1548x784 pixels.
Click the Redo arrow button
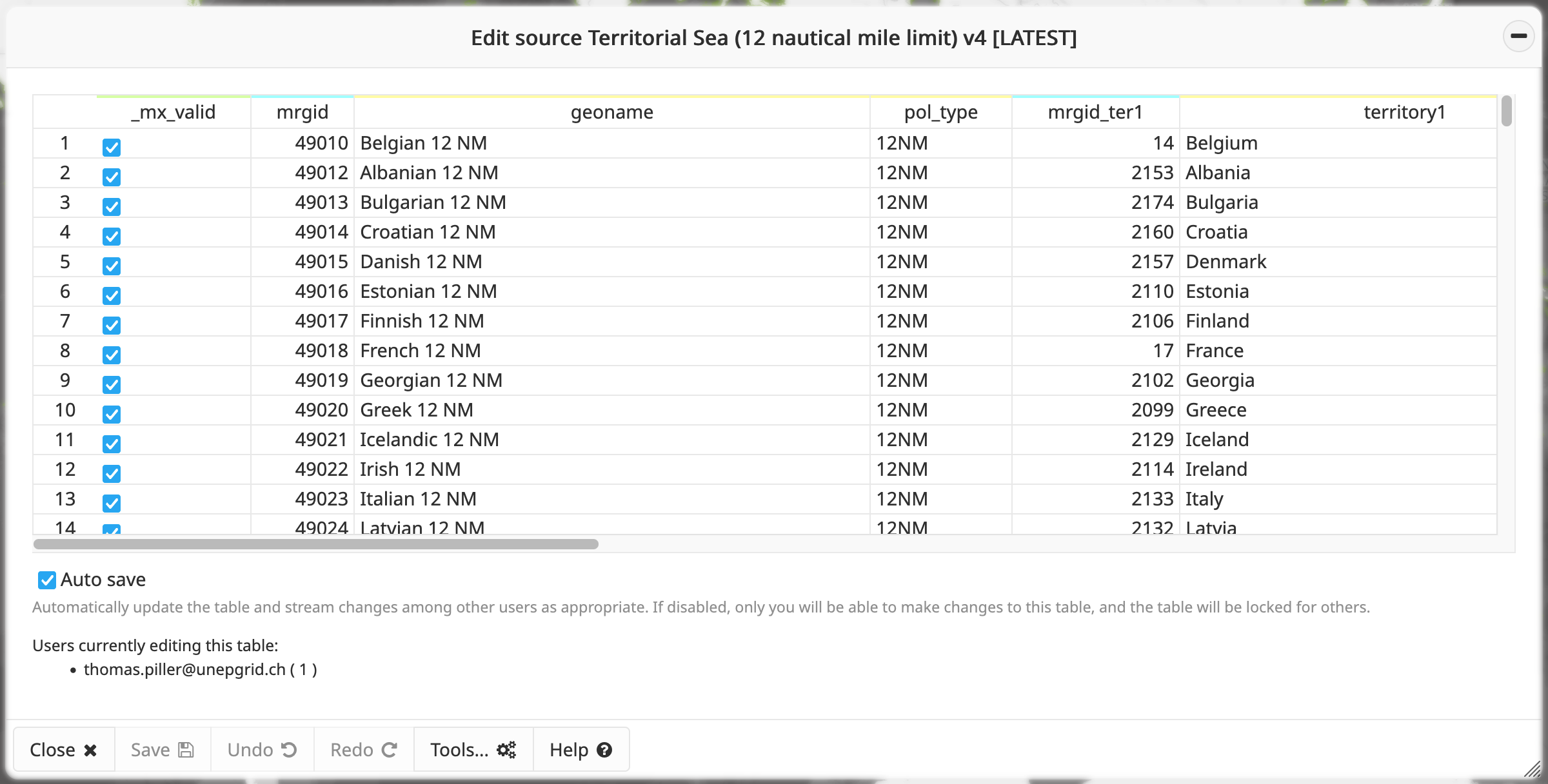point(363,750)
